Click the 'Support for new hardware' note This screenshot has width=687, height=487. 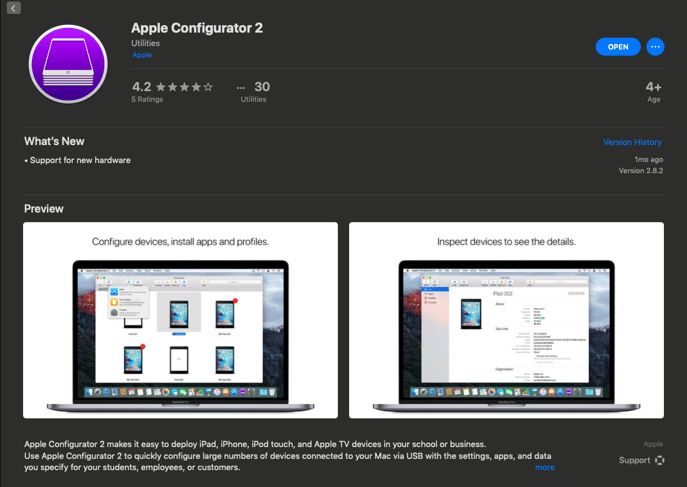coord(78,160)
